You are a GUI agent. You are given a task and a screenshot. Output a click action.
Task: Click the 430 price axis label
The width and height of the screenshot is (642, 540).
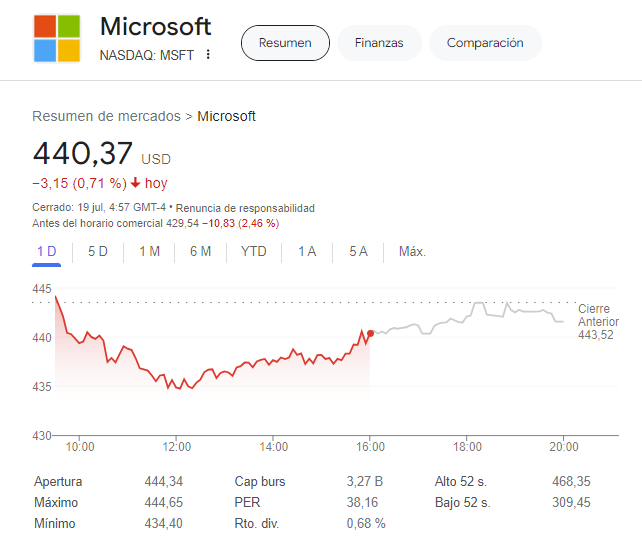click(x=42, y=436)
